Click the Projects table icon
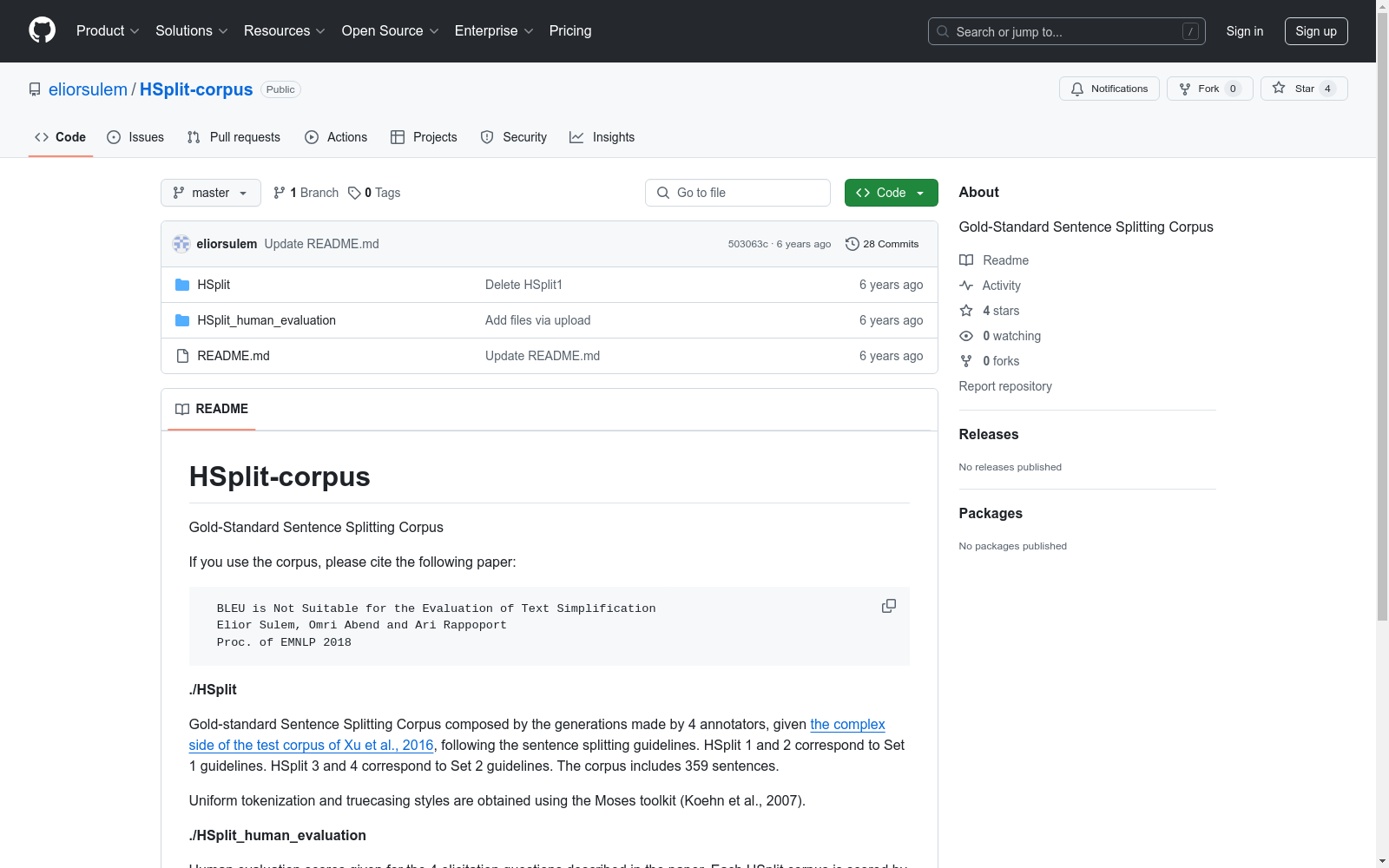This screenshot has height=868, width=1389. coord(398,137)
